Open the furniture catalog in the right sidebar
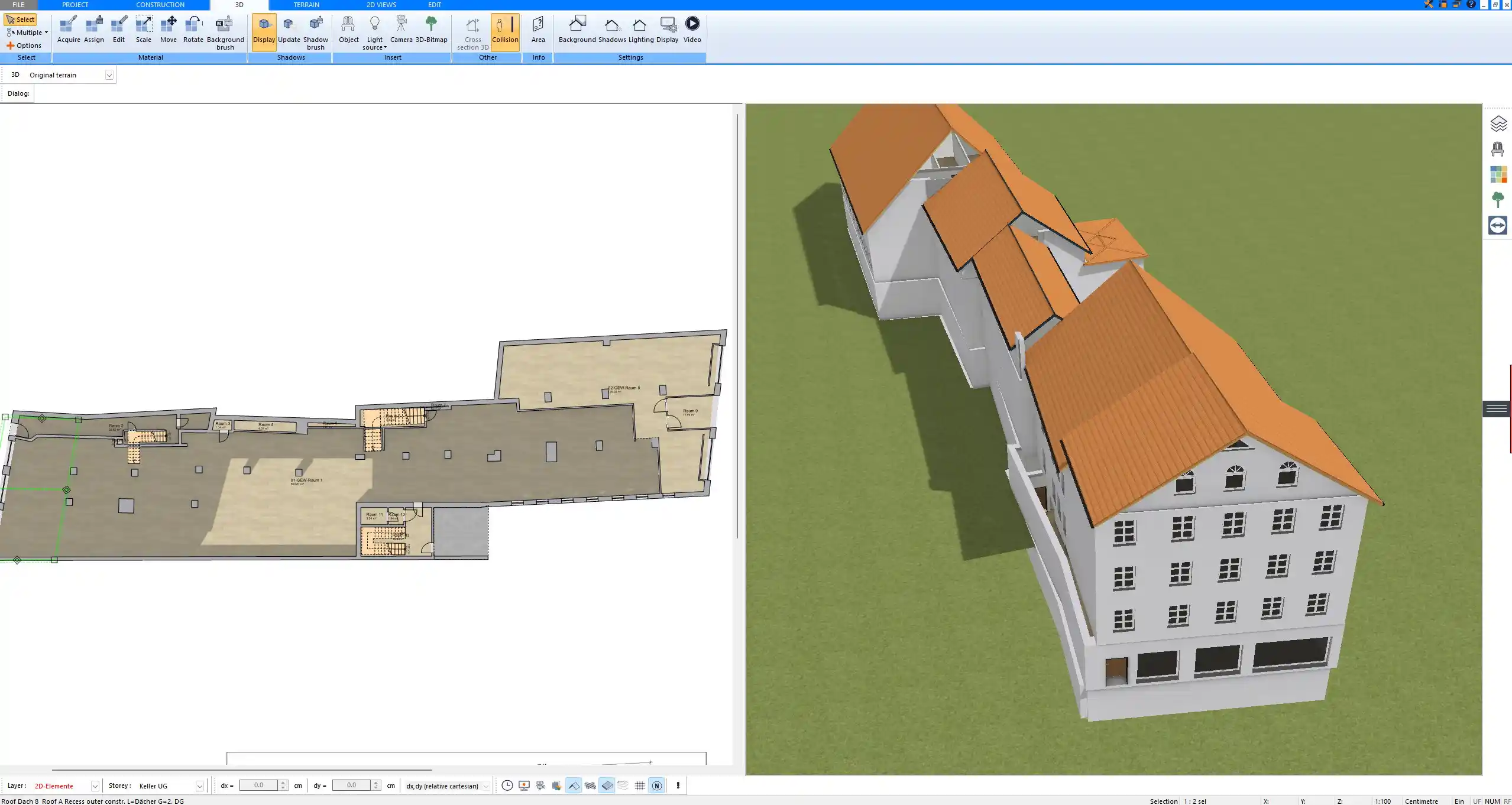 click(x=1498, y=148)
